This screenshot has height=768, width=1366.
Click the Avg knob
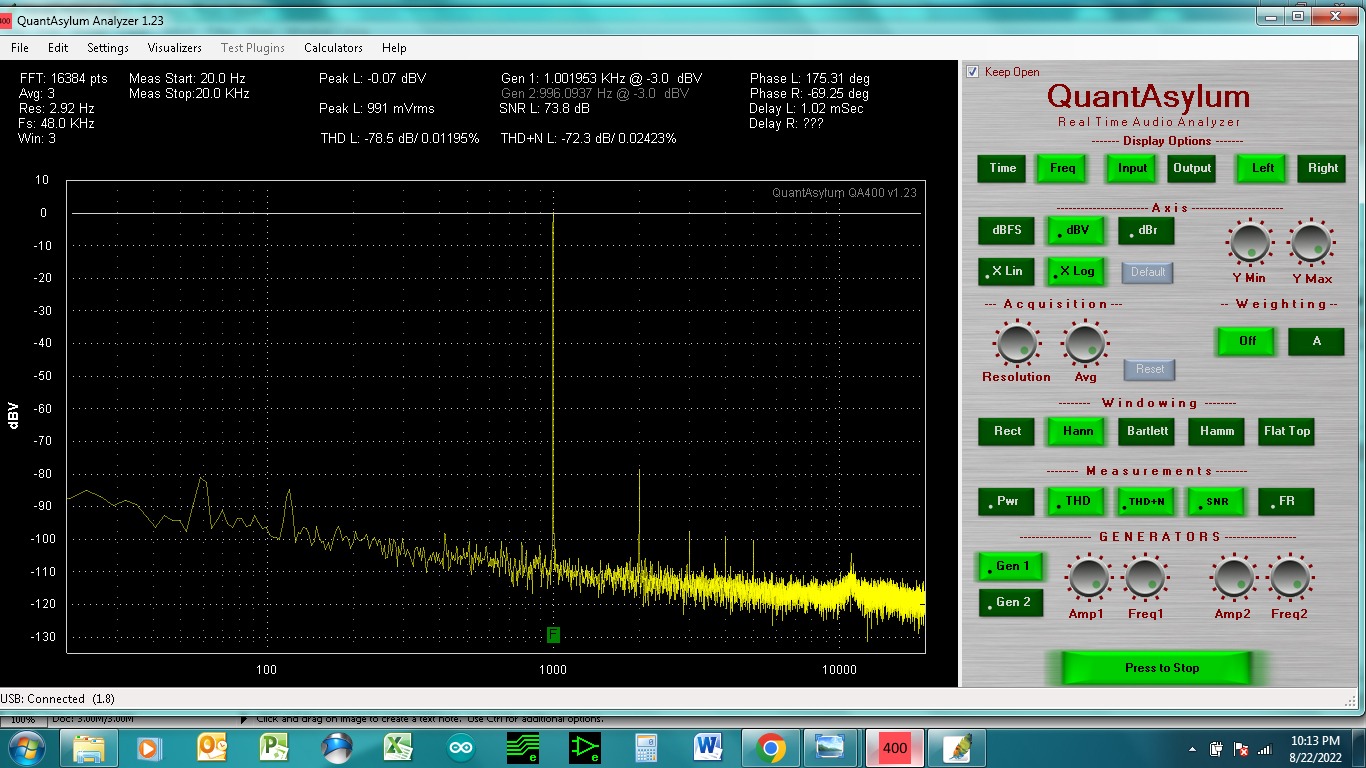pos(1085,343)
